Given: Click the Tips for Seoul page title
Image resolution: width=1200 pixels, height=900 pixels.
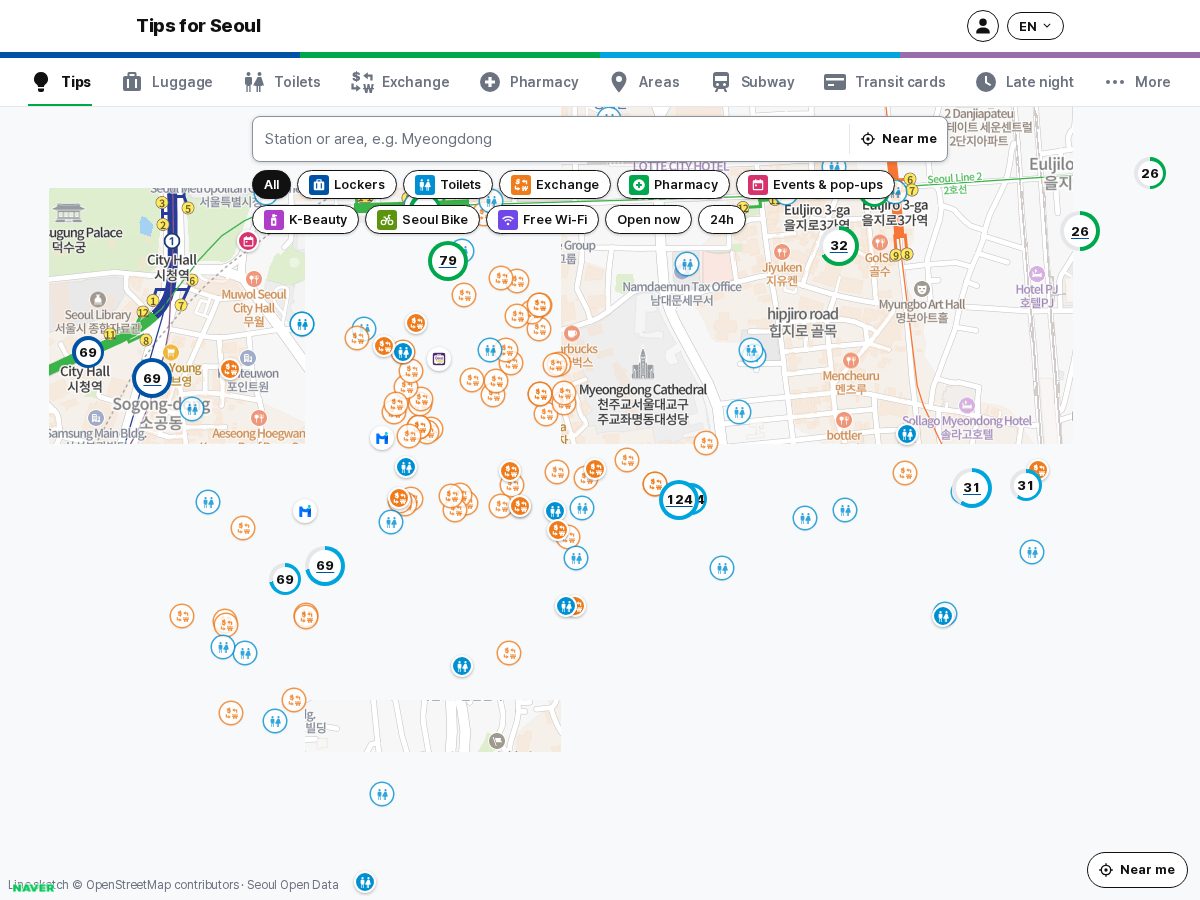Looking at the screenshot, I should [x=198, y=26].
